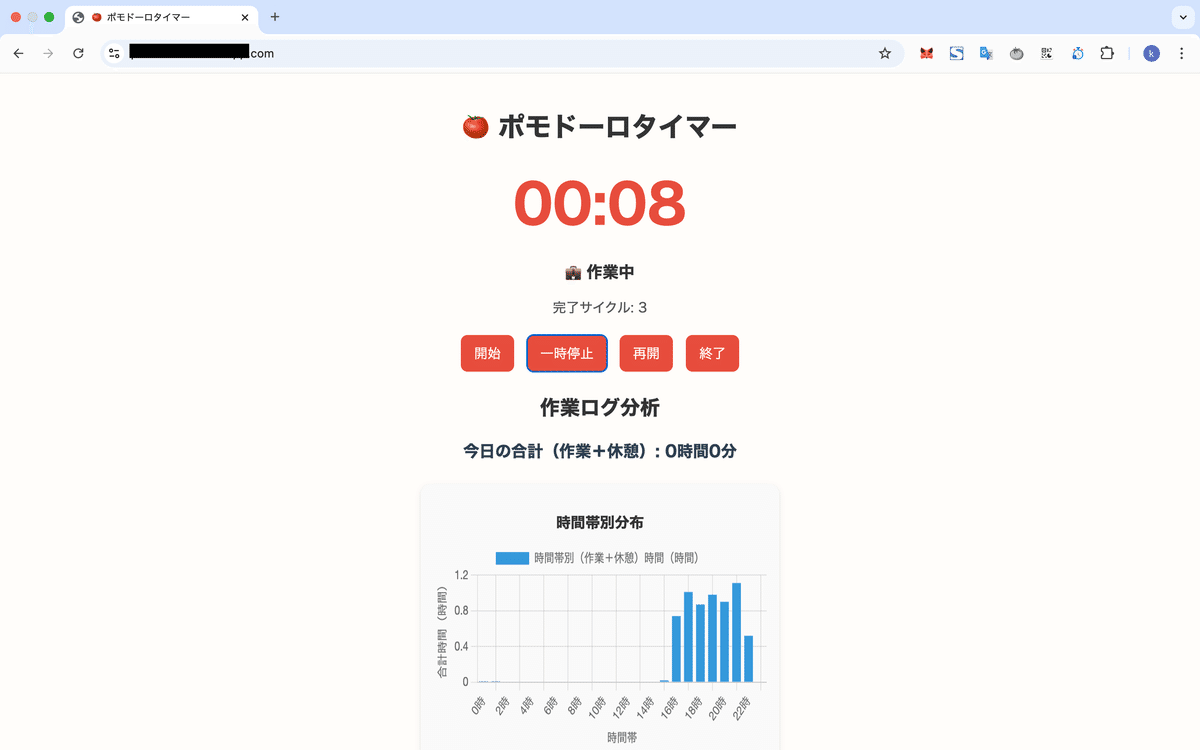Open the Extensions puzzle piece menu

1107,53
